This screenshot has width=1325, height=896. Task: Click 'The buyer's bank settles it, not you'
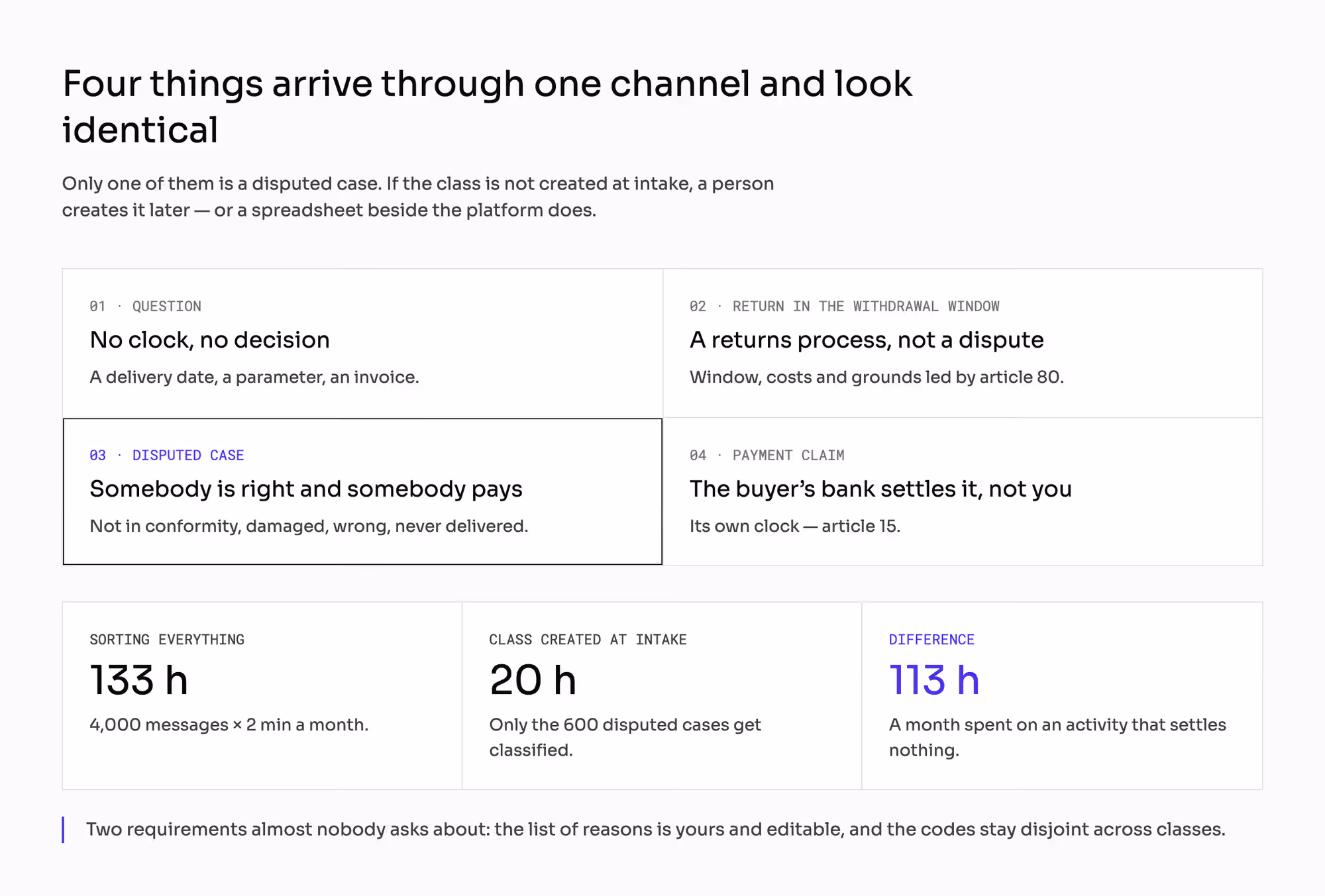click(x=880, y=489)
